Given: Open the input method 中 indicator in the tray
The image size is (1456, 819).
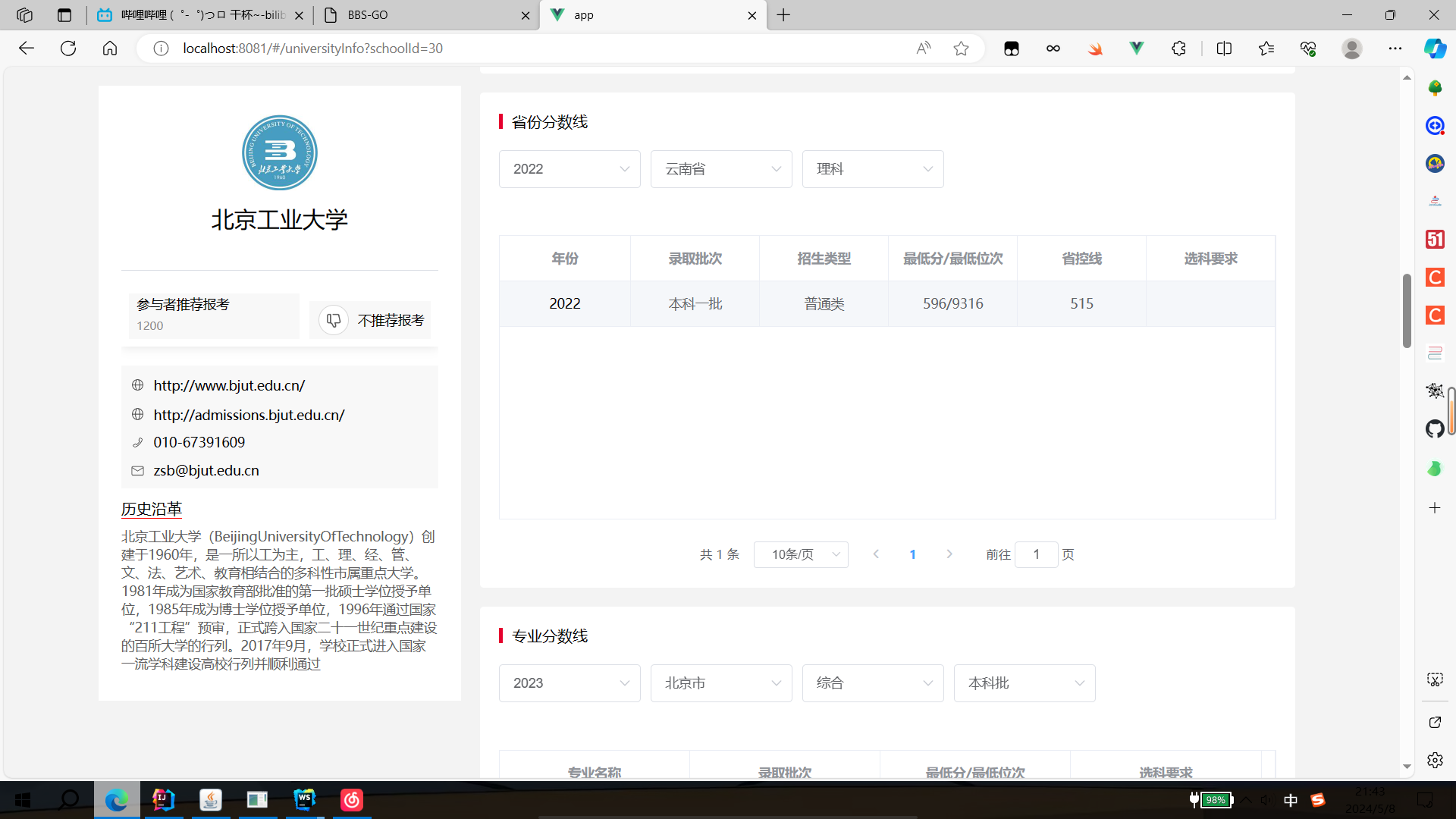Looking at the screenshot, I should click(1291, 800).
